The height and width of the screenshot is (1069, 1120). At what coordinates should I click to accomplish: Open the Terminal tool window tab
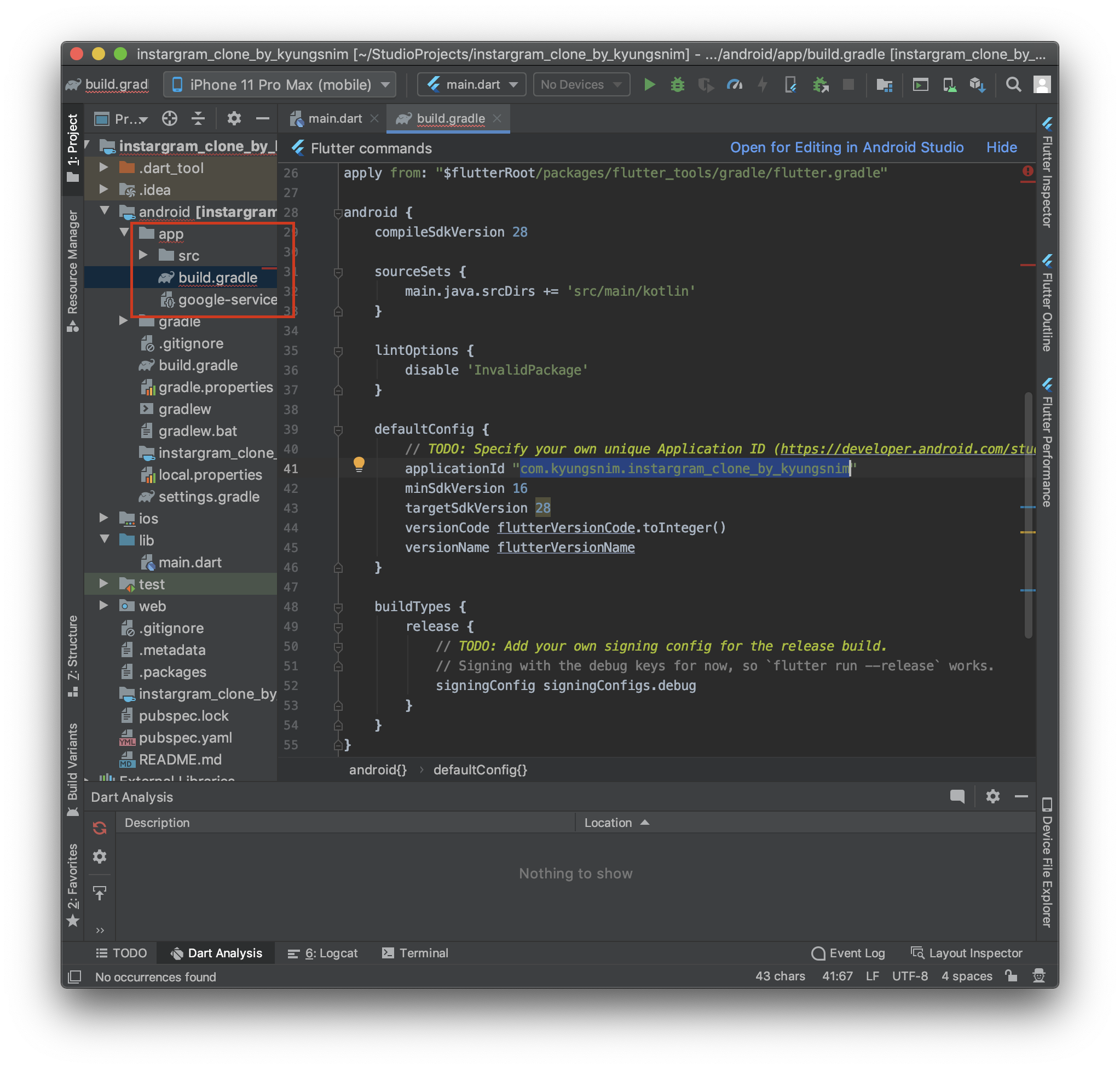tap(415, 953)
